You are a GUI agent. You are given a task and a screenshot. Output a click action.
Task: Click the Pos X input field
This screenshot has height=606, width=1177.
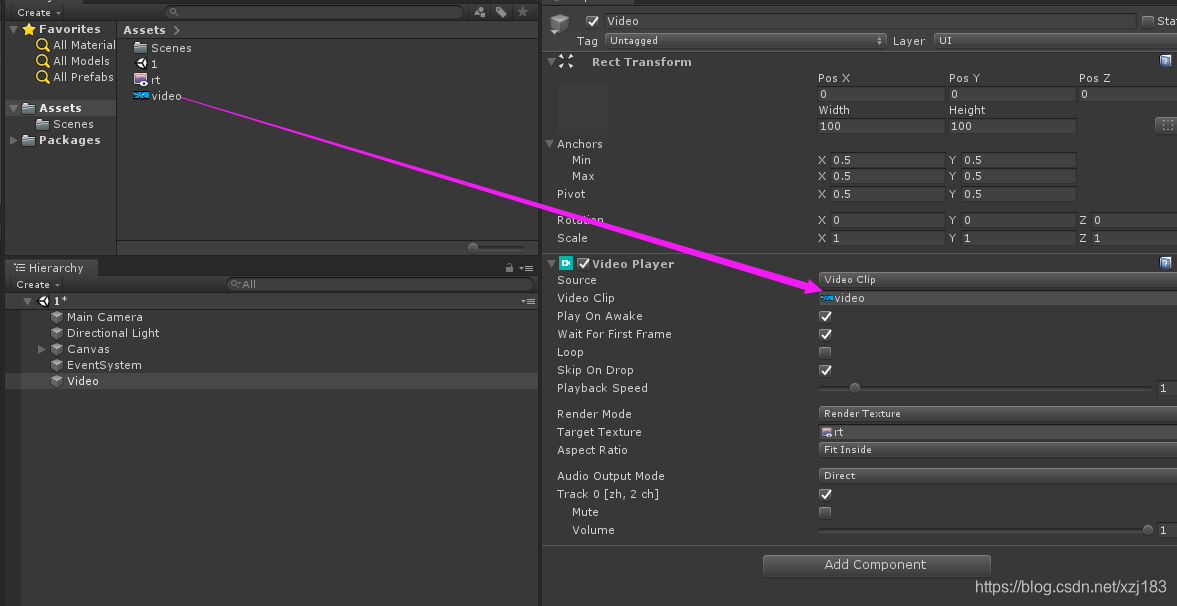point(880,94)
